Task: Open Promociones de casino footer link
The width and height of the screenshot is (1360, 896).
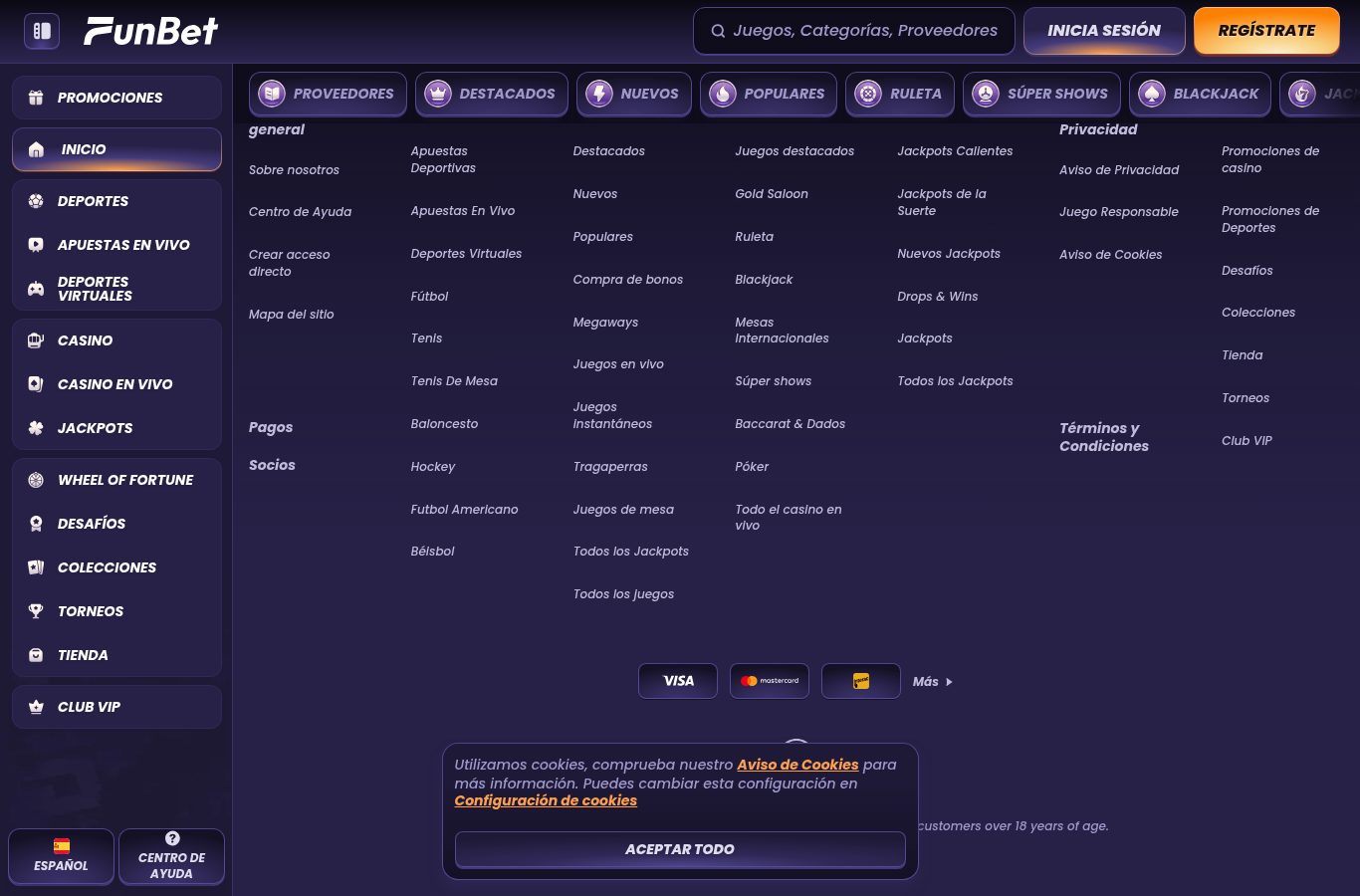Action: [x=1270, y=159]
